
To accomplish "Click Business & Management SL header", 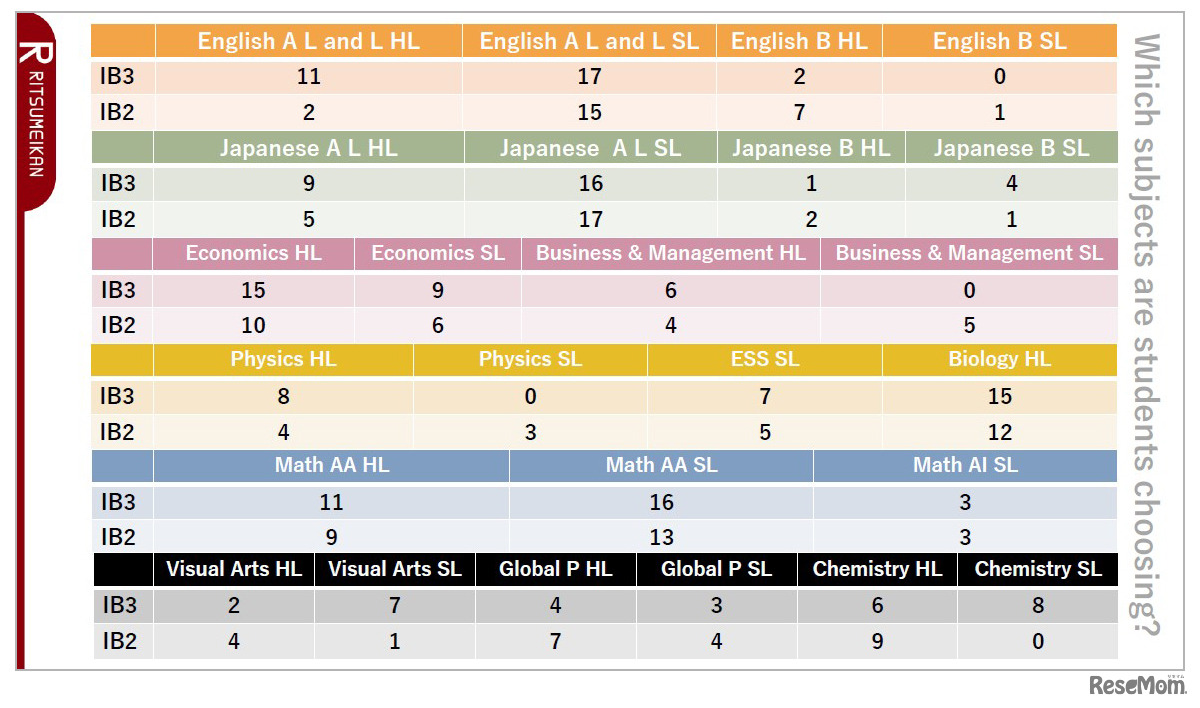I will click(x=969, y=253).
